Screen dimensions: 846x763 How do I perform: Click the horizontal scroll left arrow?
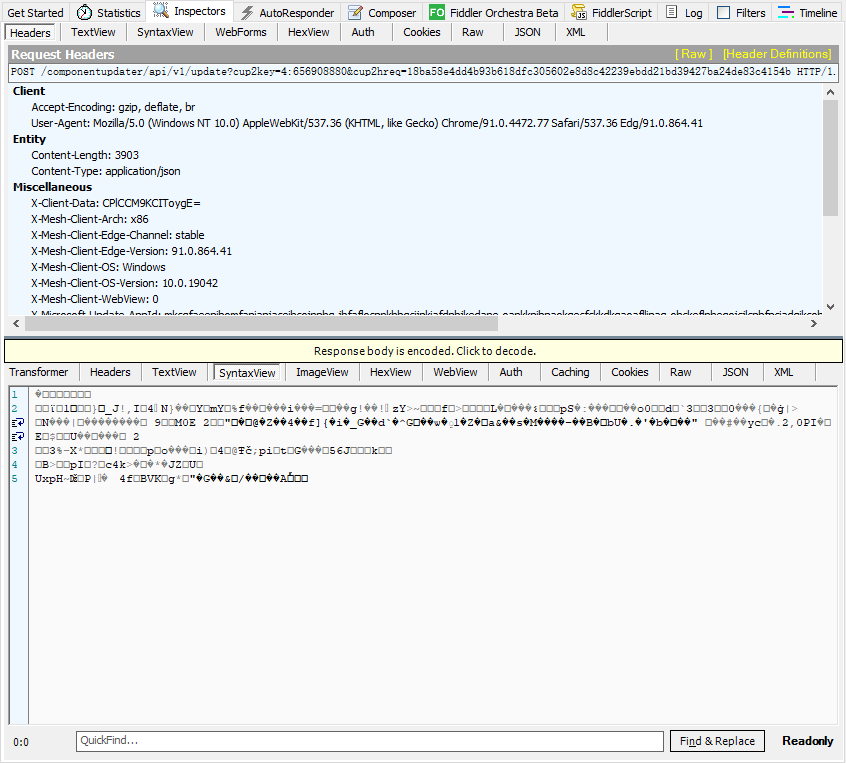tap(16, 324)
